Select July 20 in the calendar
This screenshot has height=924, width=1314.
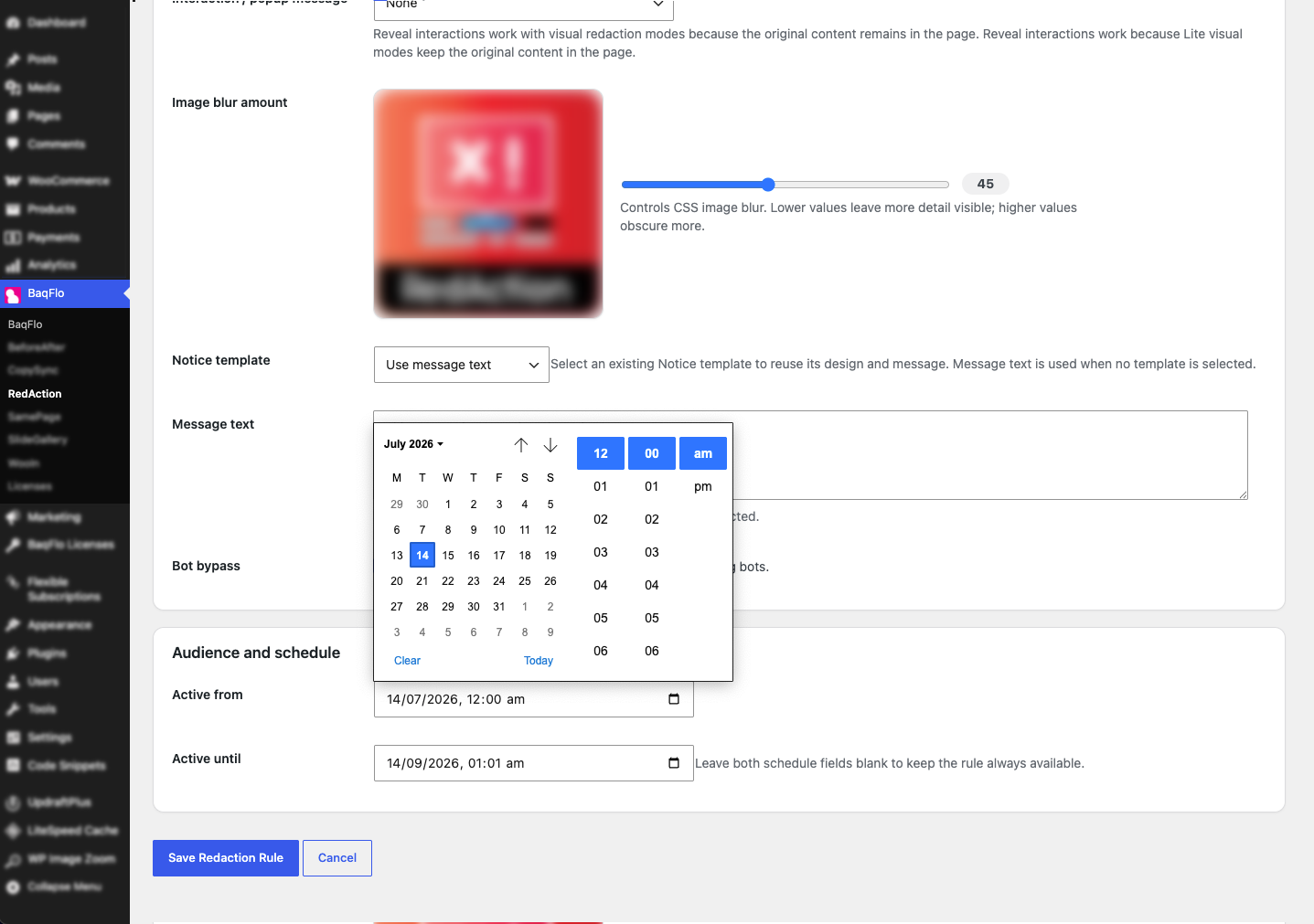397,581
